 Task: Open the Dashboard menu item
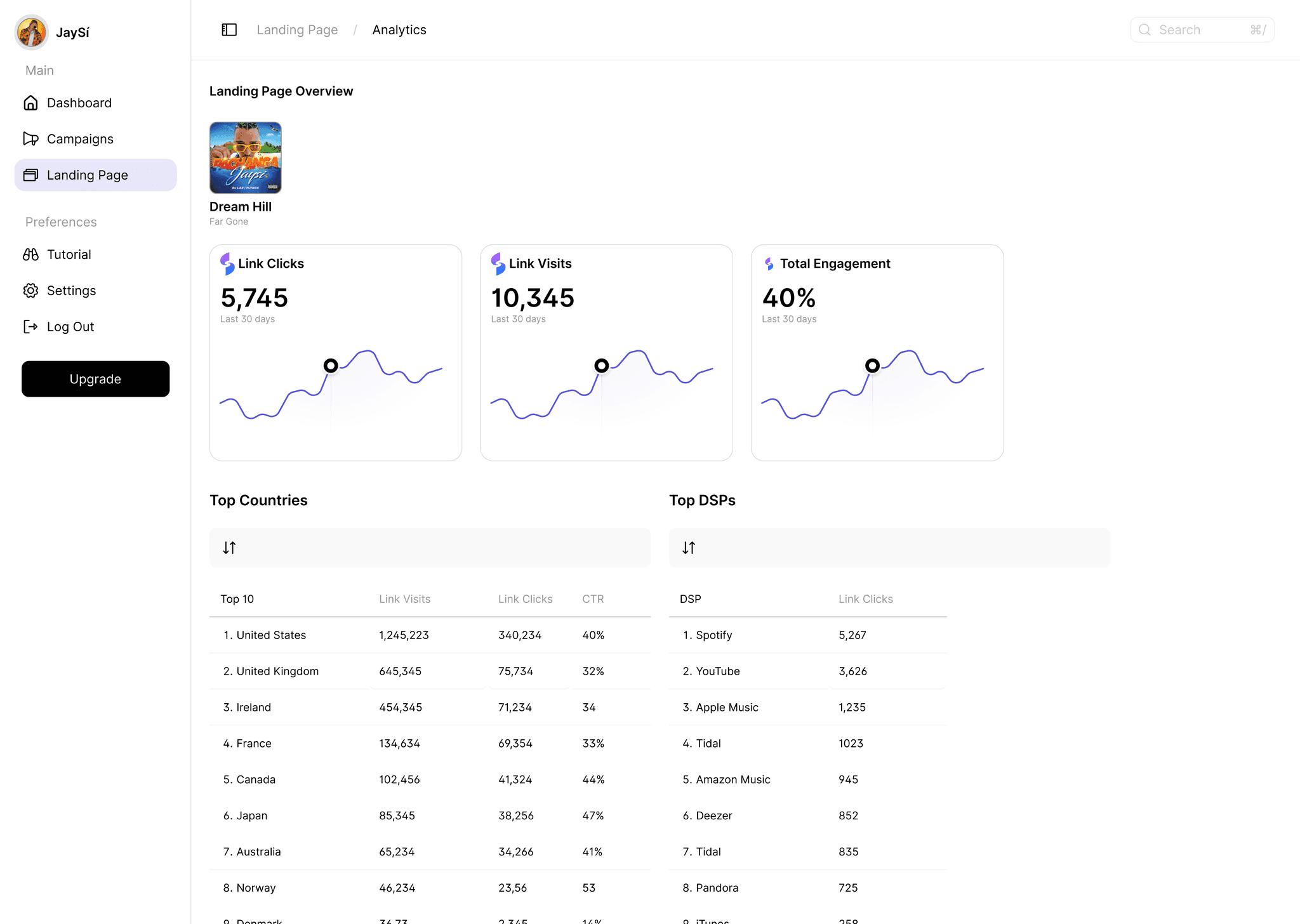pos(96,103)
